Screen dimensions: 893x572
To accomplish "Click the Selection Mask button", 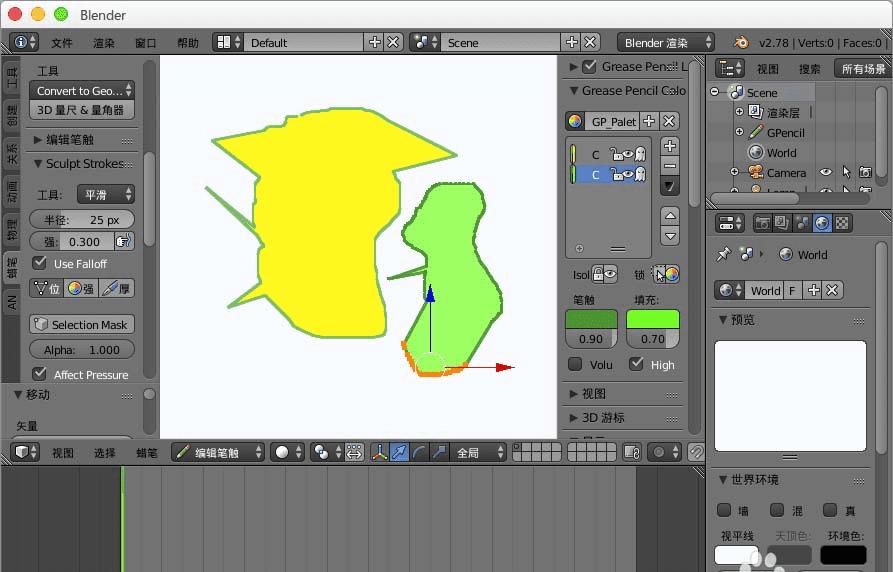I will 82,324.
